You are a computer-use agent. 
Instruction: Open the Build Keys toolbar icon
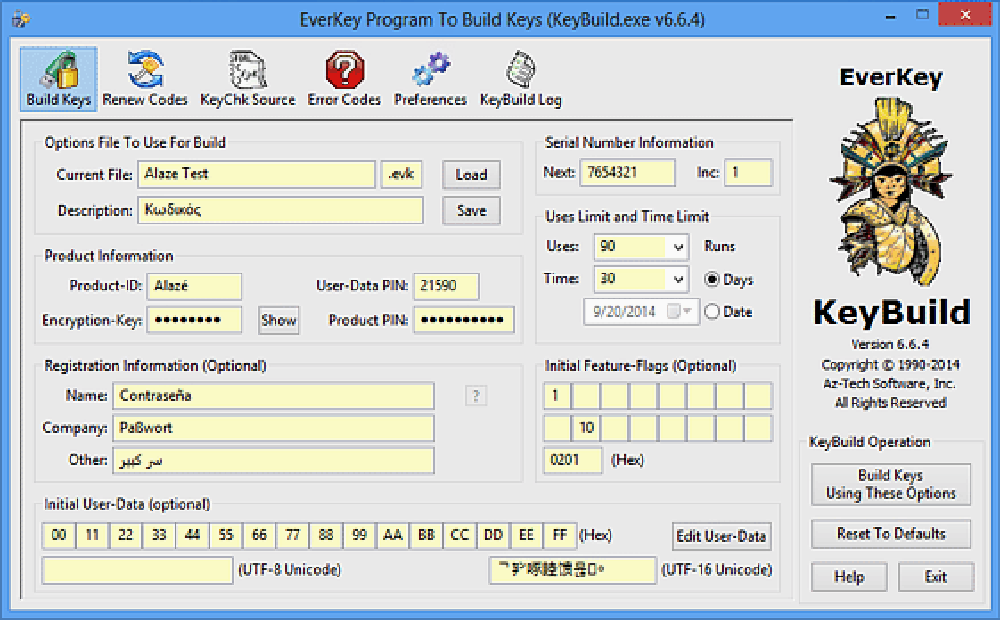click(59, 79)
